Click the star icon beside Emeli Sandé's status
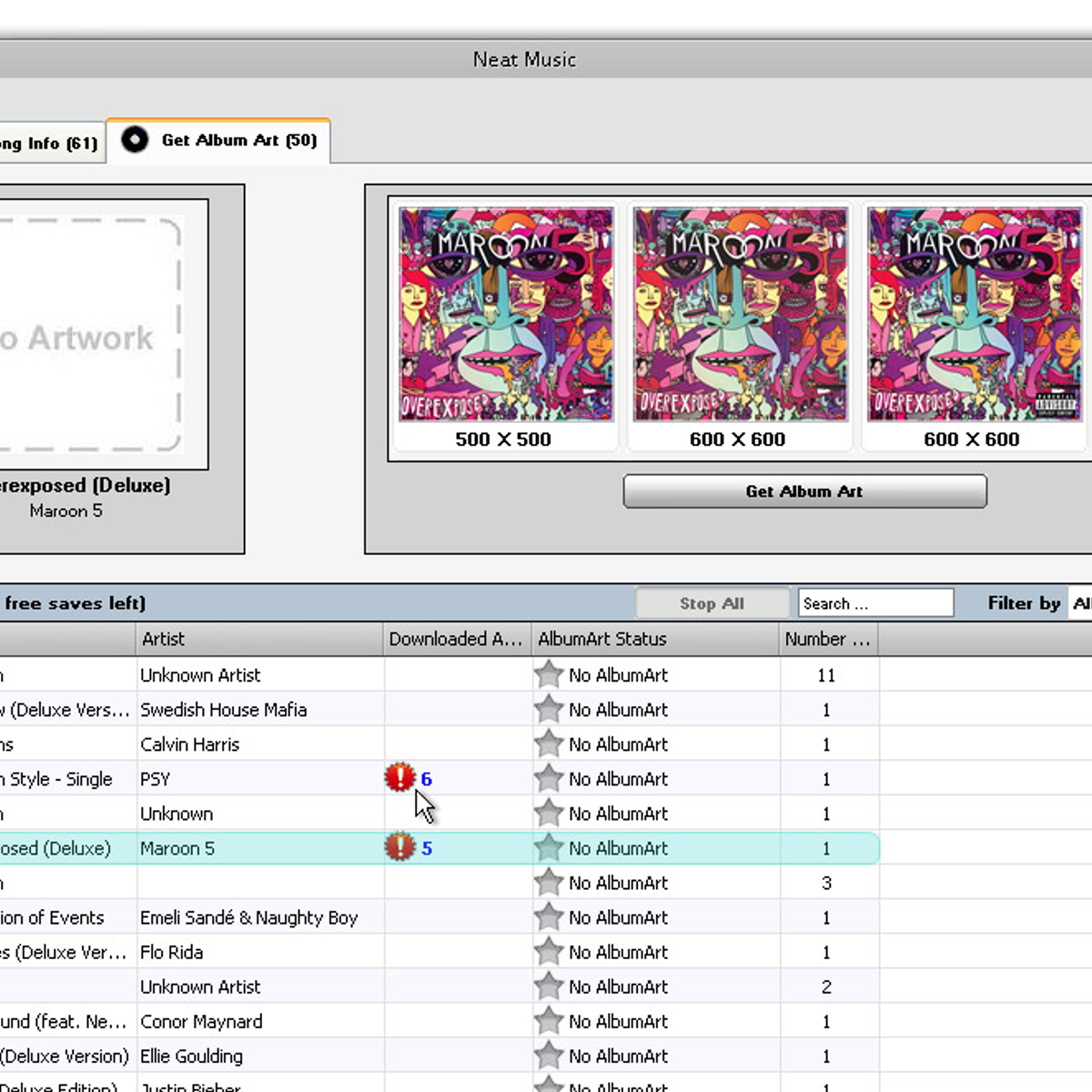The width and height of the screenshot is (1092, 1092). click(x=548, y=917)
